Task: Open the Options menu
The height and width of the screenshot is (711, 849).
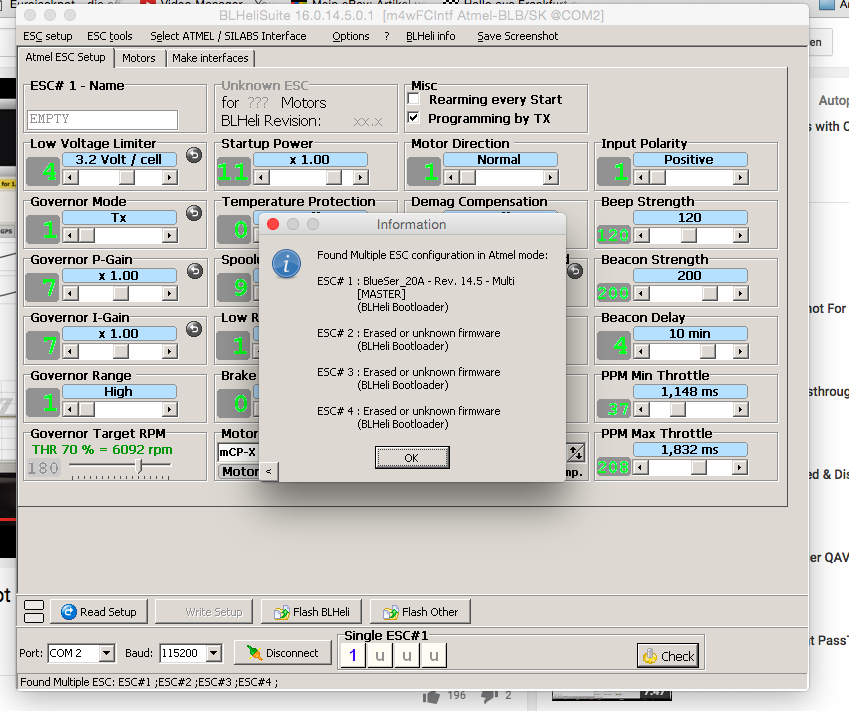Action: pyautogui.click(x=351, y=36)
